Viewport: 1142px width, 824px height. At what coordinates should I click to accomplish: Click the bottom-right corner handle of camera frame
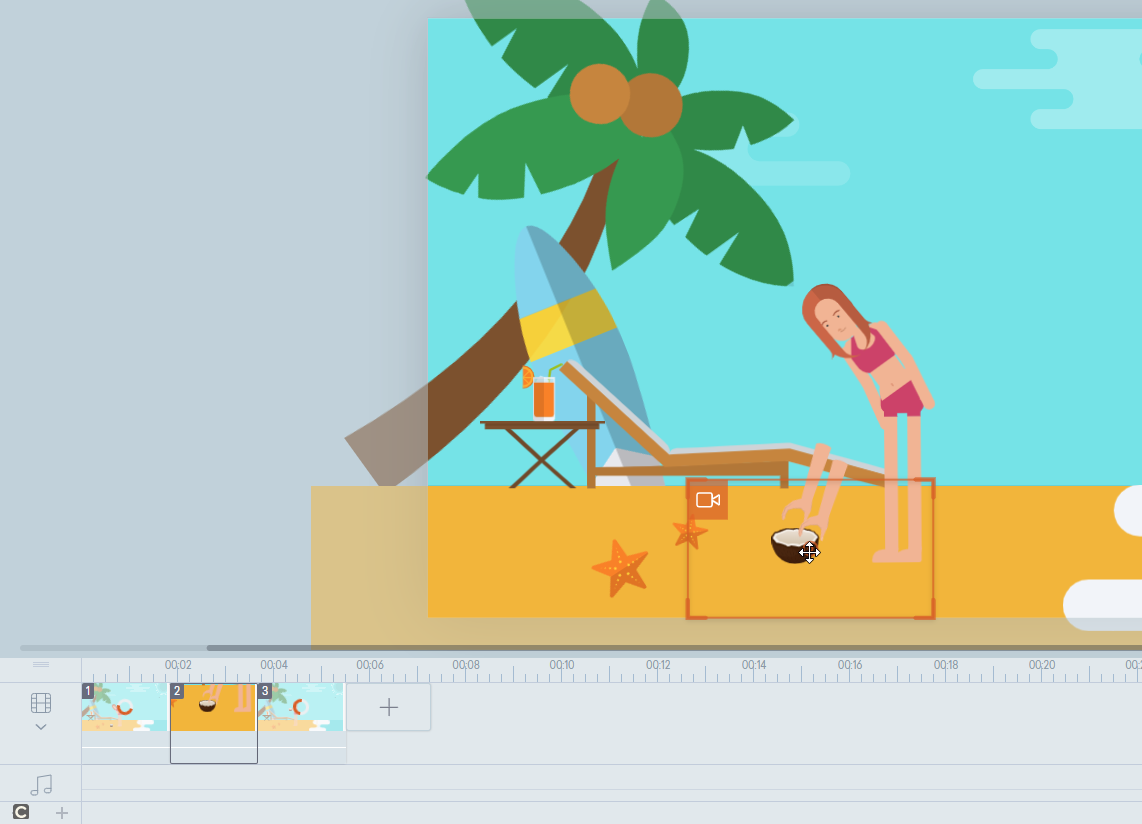tap(928, 612)
